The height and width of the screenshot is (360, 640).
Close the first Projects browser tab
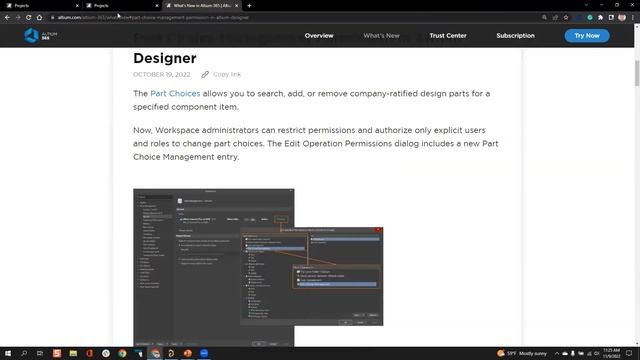77,6
